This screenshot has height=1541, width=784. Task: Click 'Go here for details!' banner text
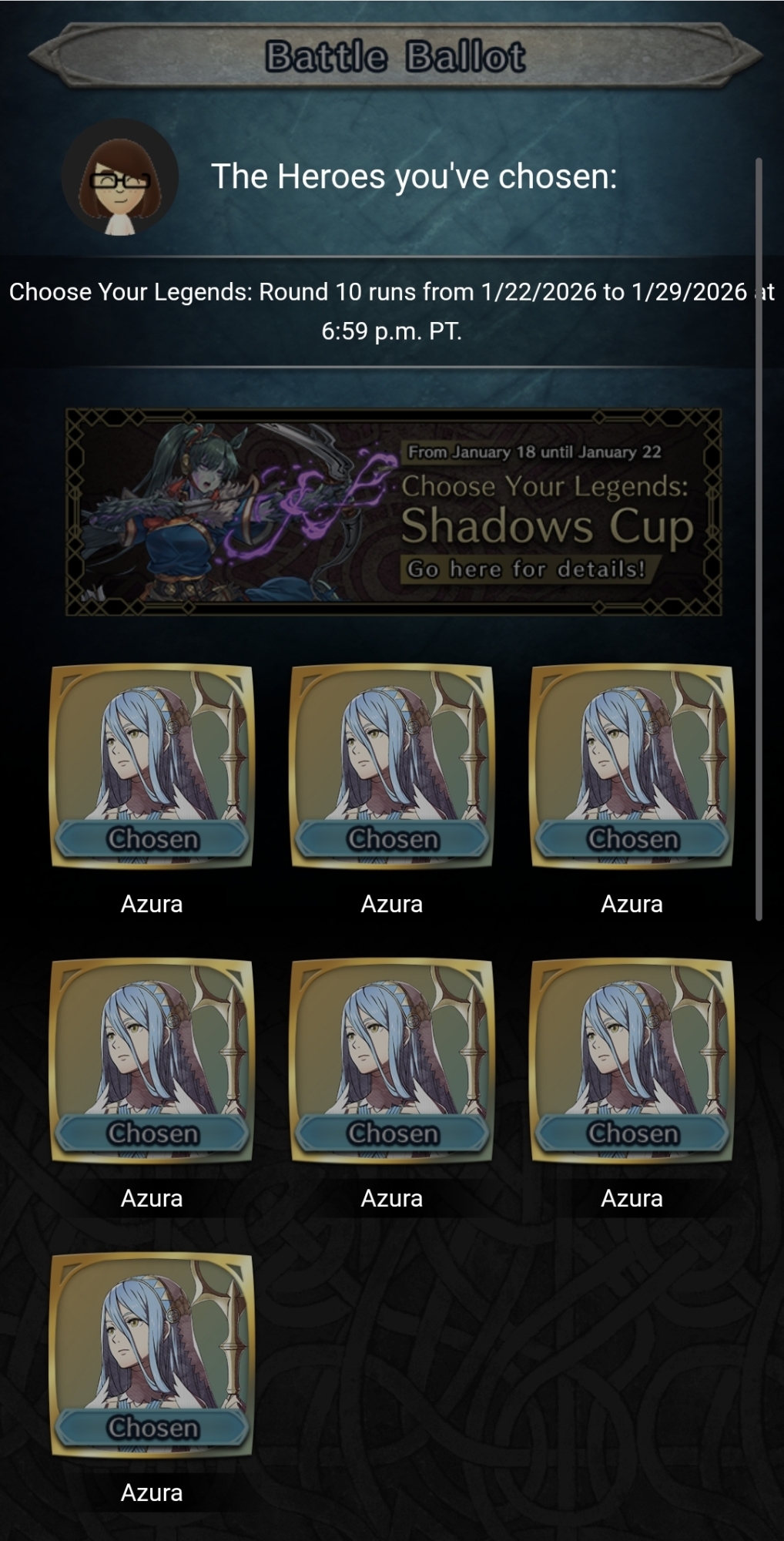click(525, 569)
